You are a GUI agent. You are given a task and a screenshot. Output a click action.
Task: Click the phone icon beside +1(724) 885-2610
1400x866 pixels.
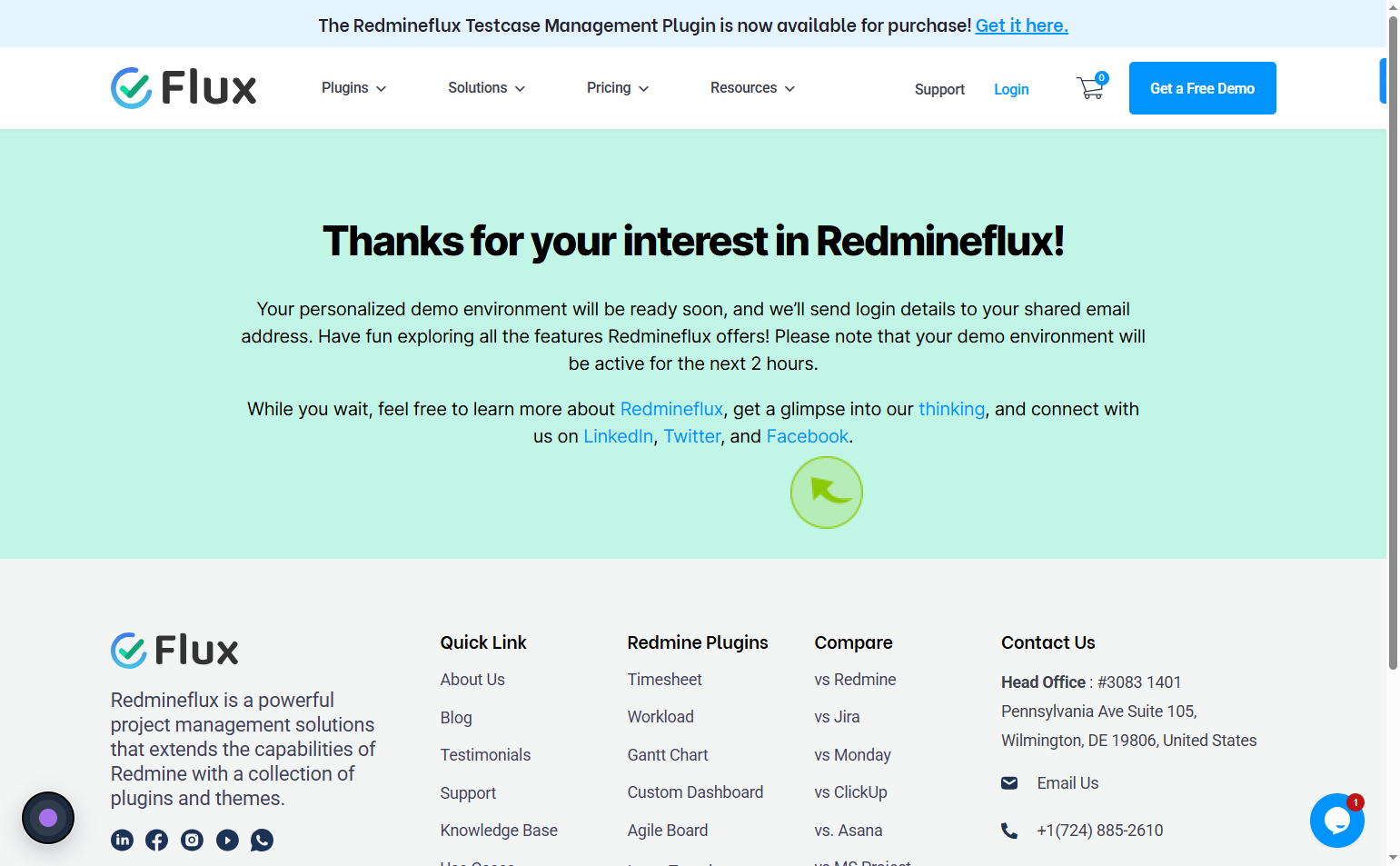point(1009,831)
